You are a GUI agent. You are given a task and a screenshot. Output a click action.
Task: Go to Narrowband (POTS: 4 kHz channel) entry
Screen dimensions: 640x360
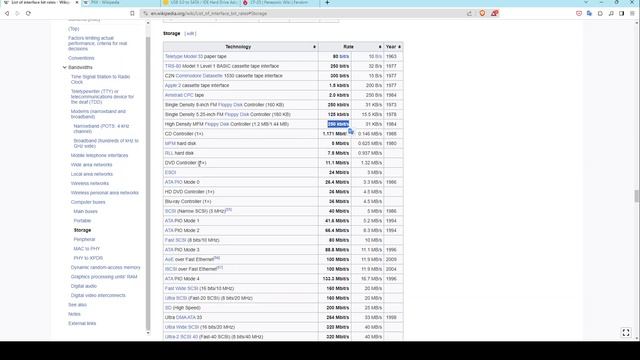101,129
